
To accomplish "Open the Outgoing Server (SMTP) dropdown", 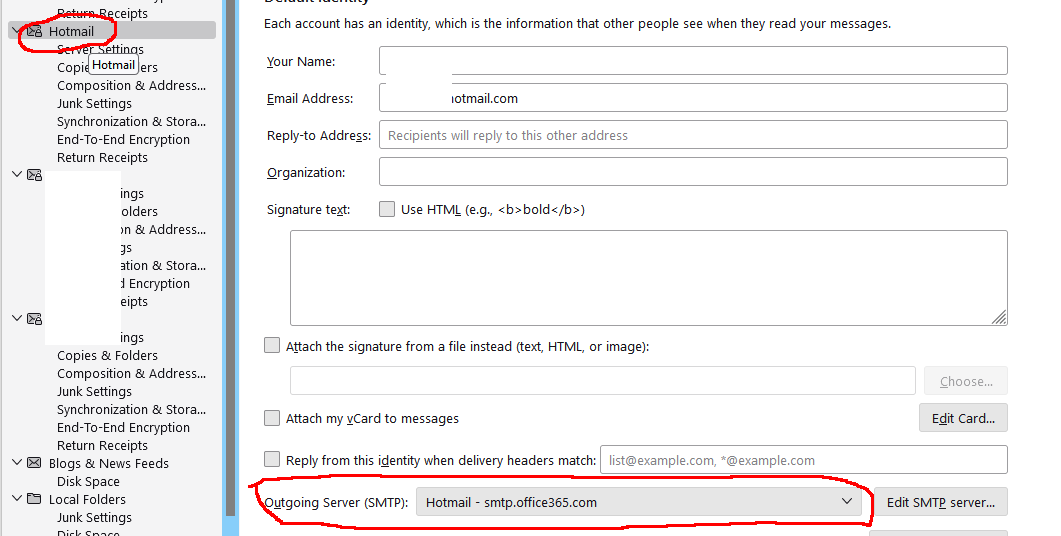I will 639,502.
